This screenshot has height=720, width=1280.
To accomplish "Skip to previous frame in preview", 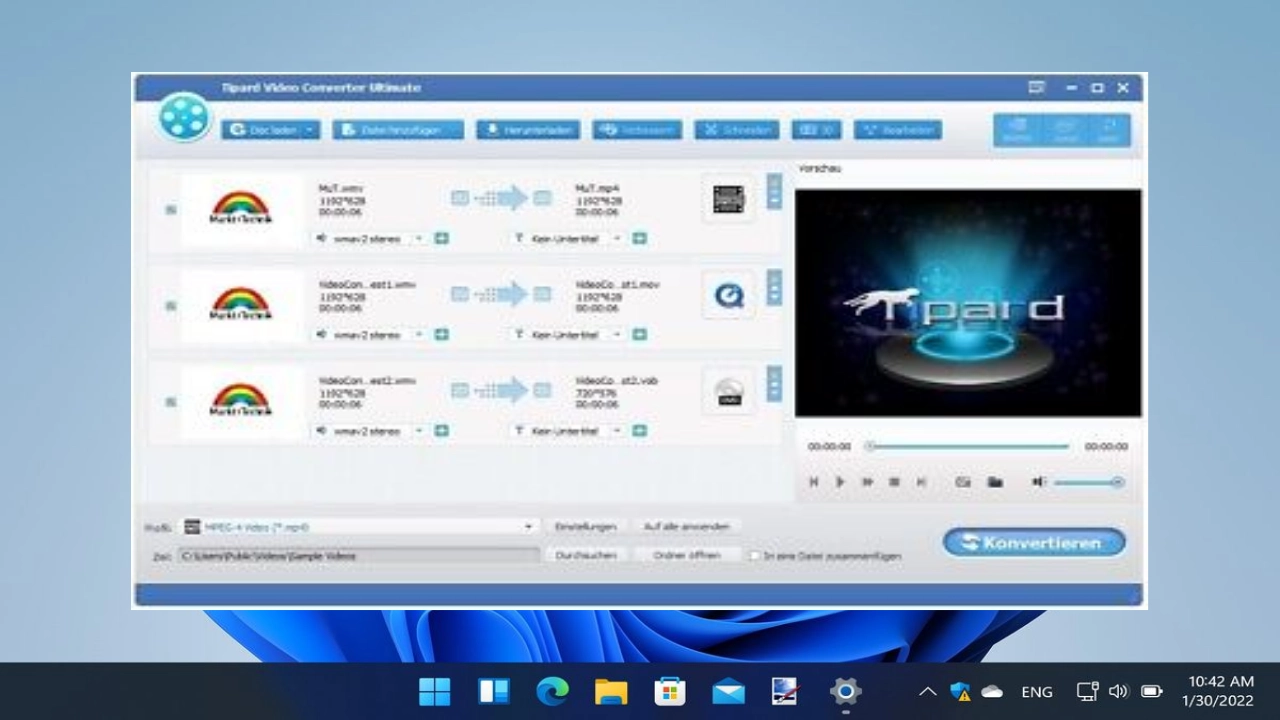I will [x=814, y=482].
